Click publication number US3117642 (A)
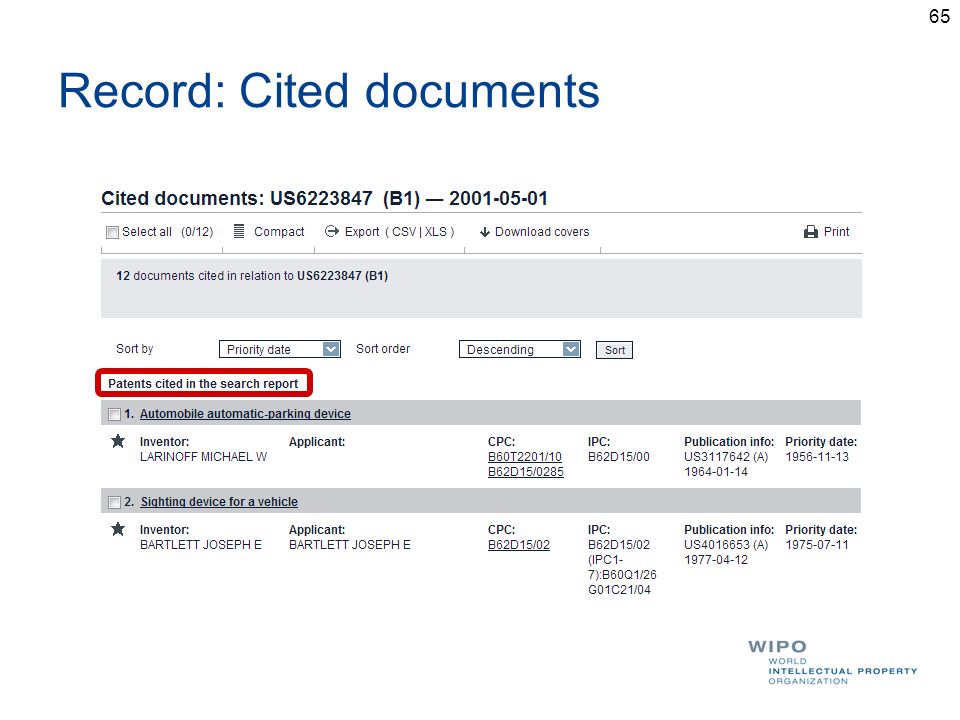 (x=726, y=457)
